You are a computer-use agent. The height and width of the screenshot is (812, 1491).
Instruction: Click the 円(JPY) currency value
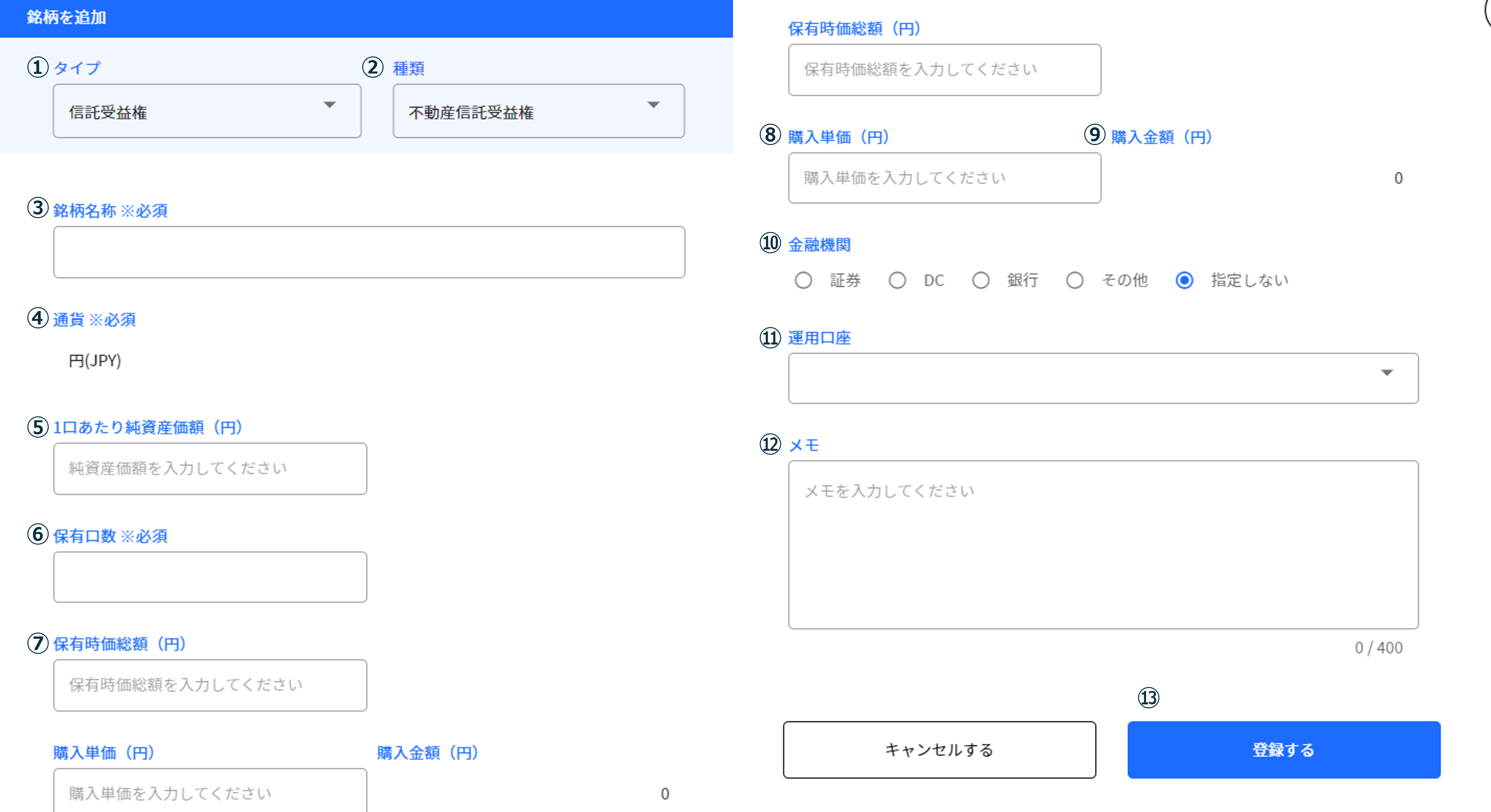95,361
